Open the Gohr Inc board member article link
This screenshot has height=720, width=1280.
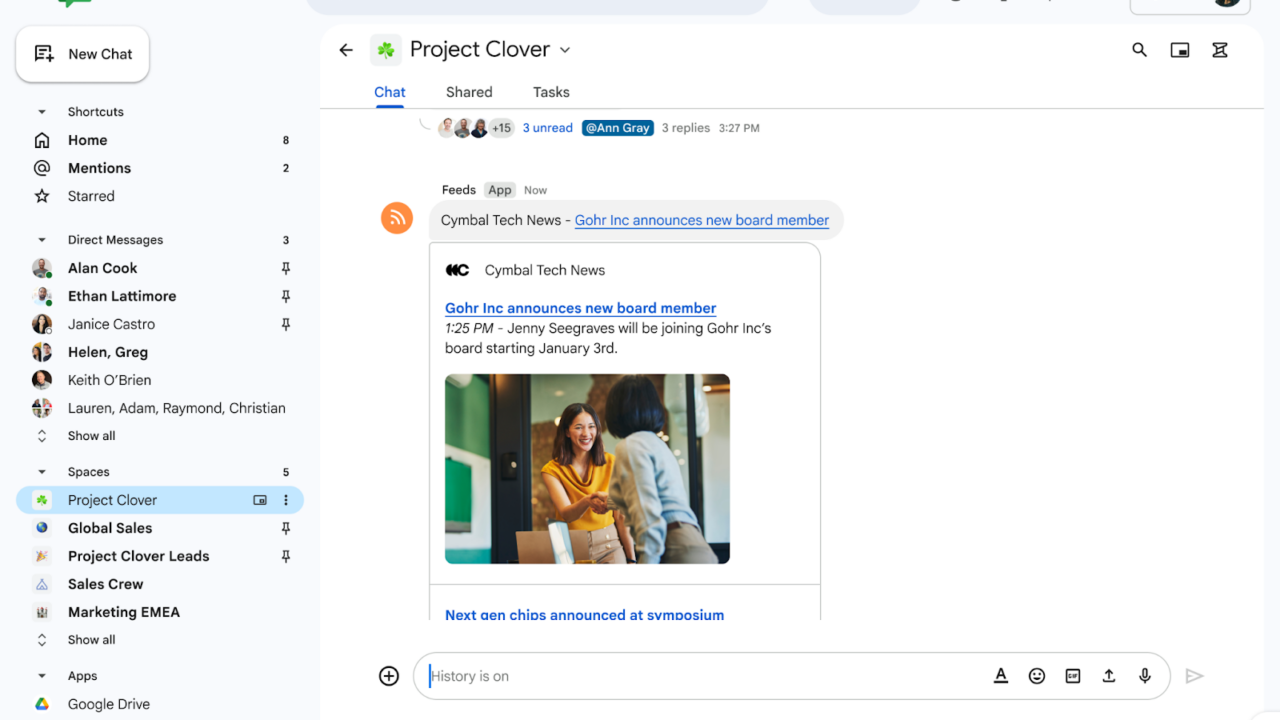click(580, 308)
